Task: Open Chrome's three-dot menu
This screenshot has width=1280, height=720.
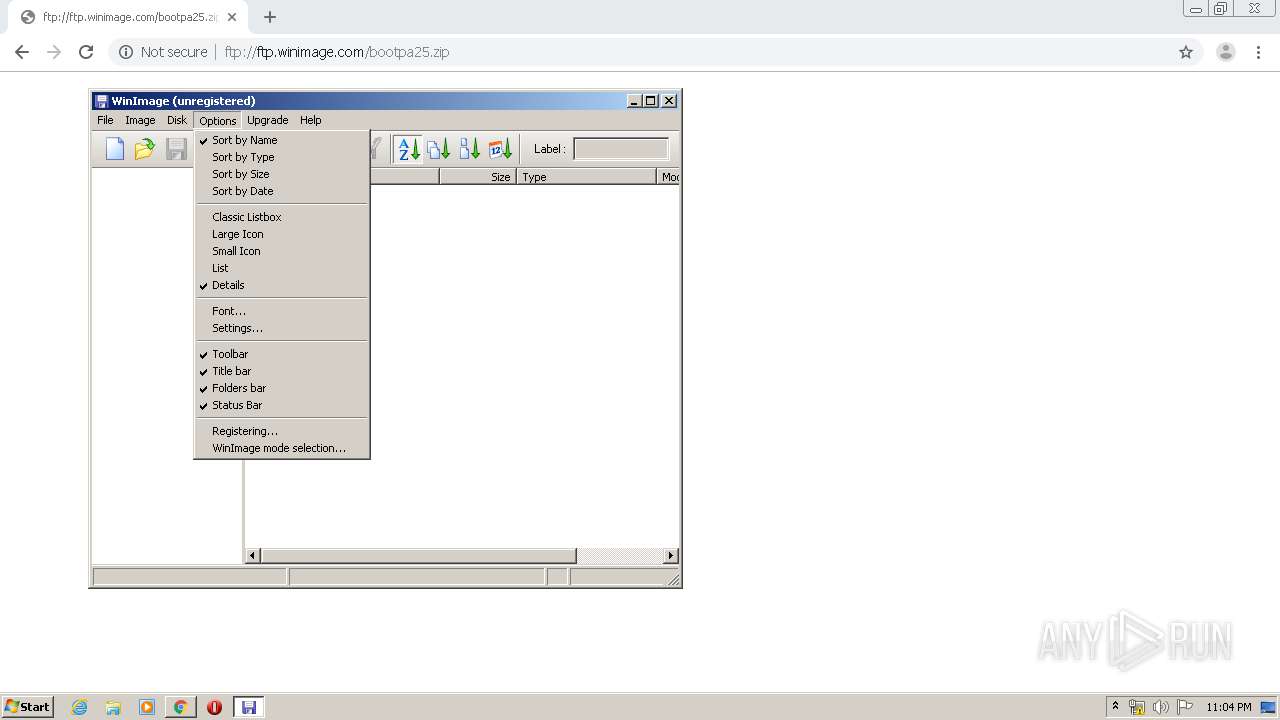Action: pos(1259,52)
